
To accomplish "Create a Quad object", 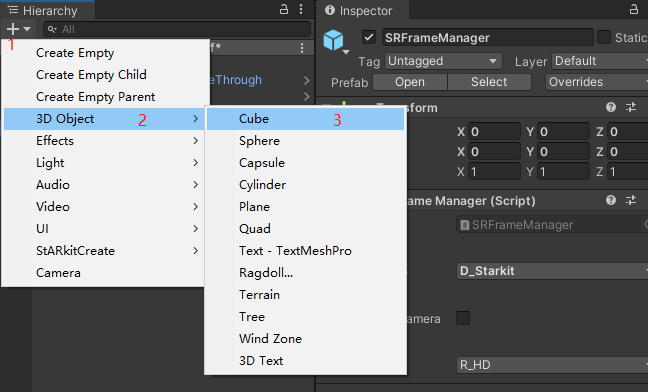I will click(305, 228).
